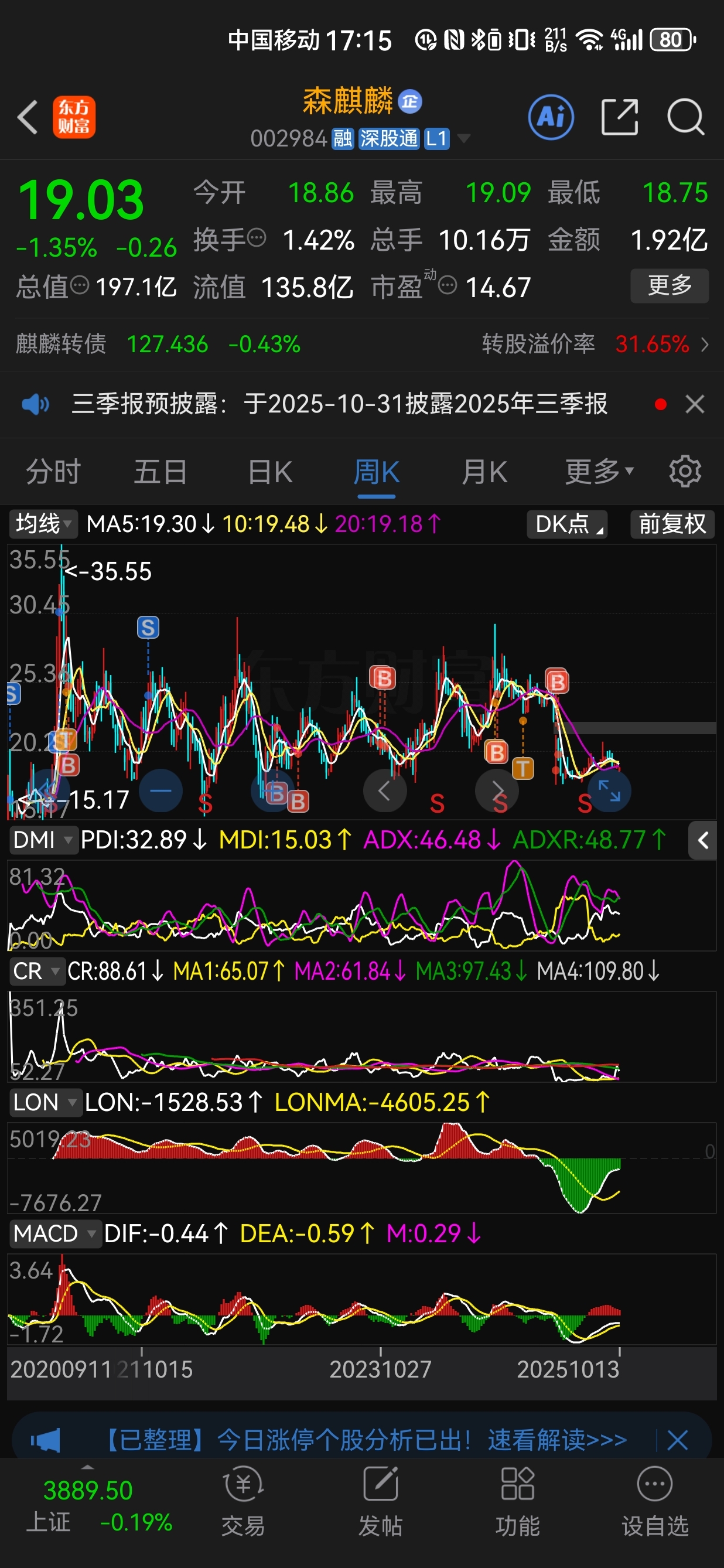Open DMI indicator dropdown
Viewport: 724px width, 1568px height.
(x=43, y=840)
